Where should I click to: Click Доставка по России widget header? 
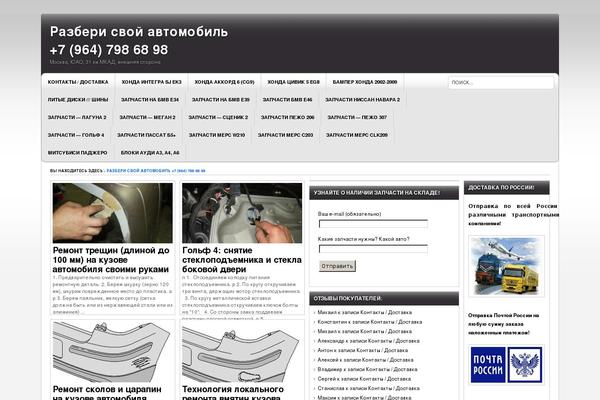click(x=507, y=188)
